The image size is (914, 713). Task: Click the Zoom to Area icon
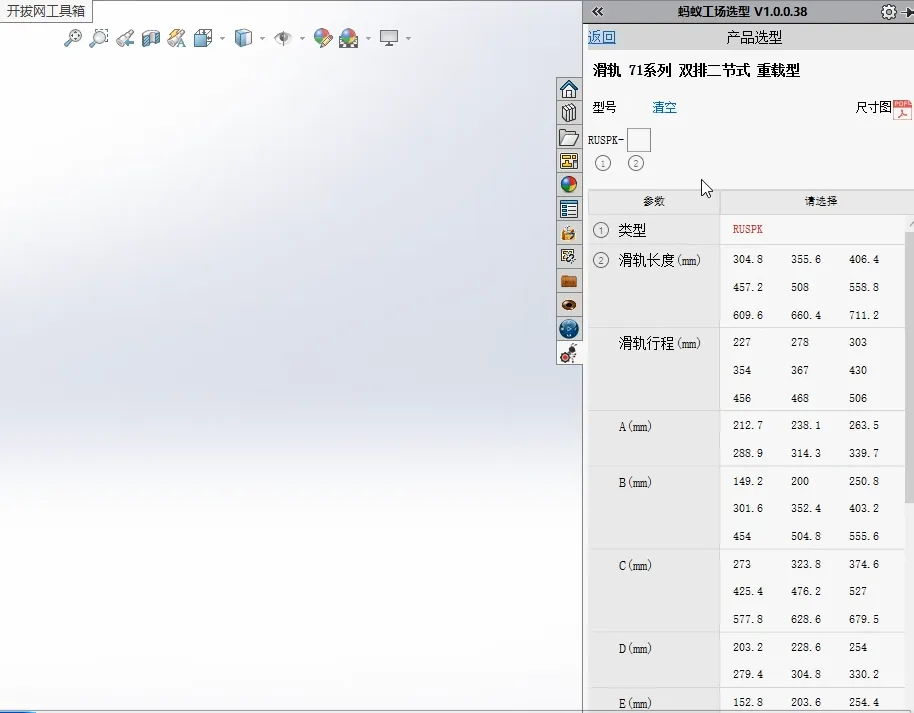click(x=99, y=38)
